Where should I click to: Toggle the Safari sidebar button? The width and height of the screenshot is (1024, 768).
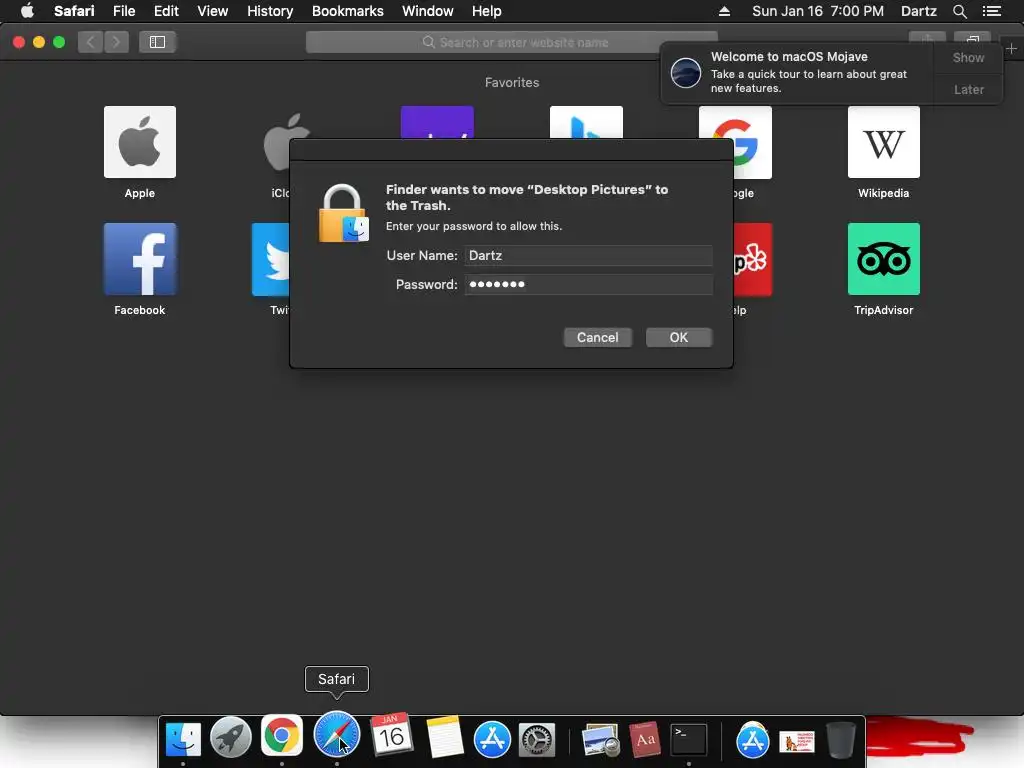click(x=157, y=42)
